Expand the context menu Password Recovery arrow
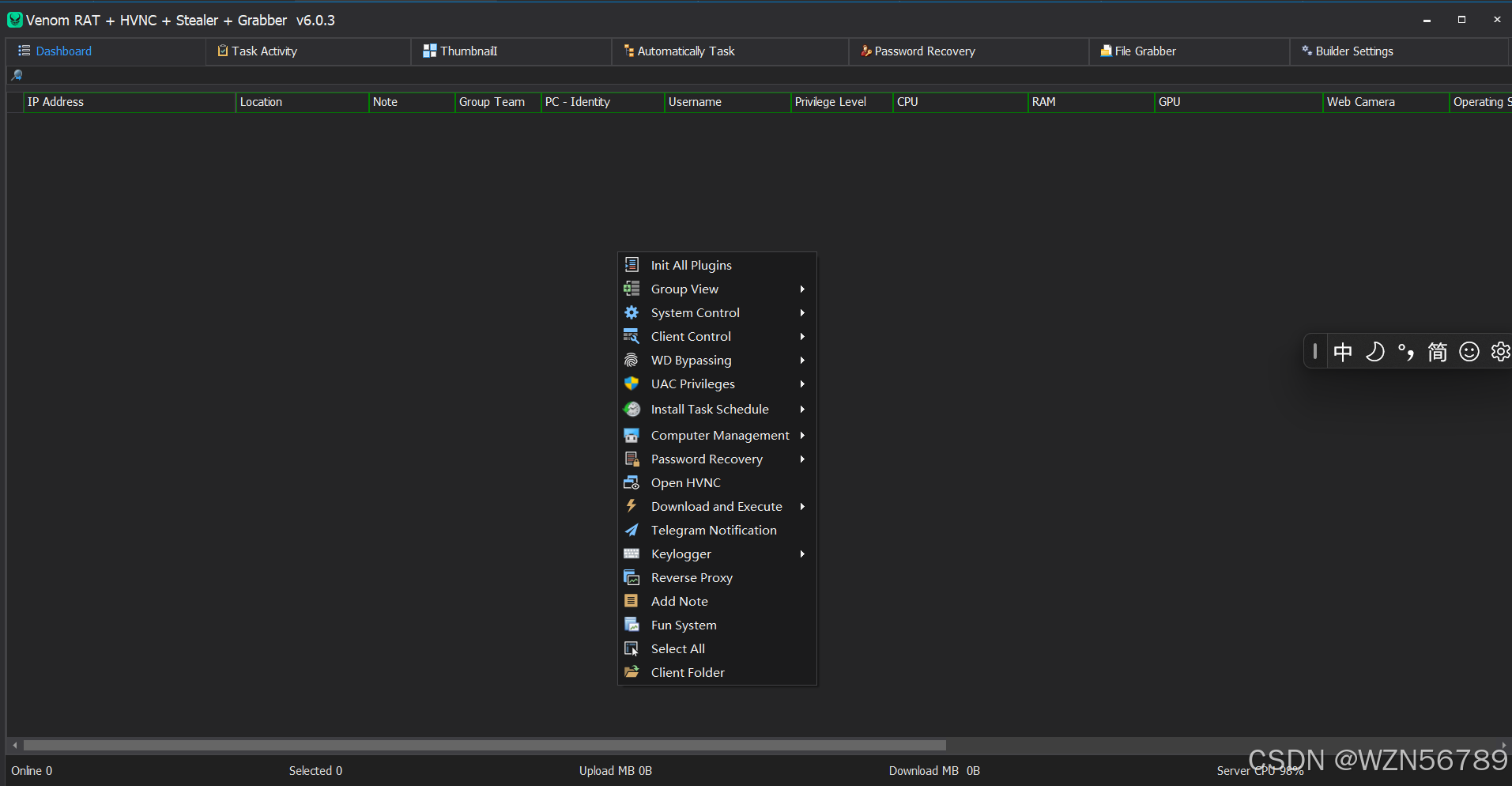Viewport: 1512px width, 786px height. pyautogui.click(x=802, y=459)
